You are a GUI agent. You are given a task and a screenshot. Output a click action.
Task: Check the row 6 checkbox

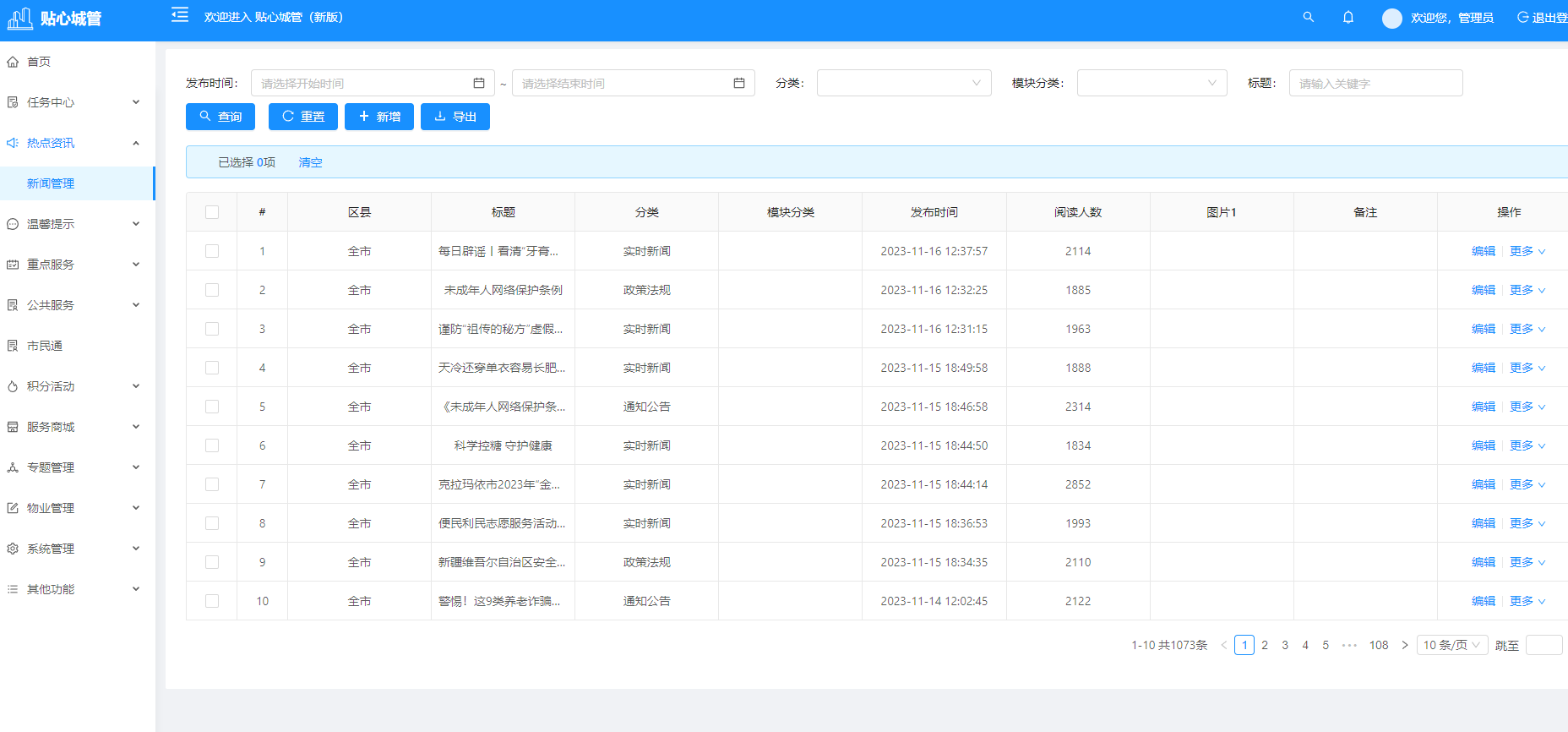[212, 445]
